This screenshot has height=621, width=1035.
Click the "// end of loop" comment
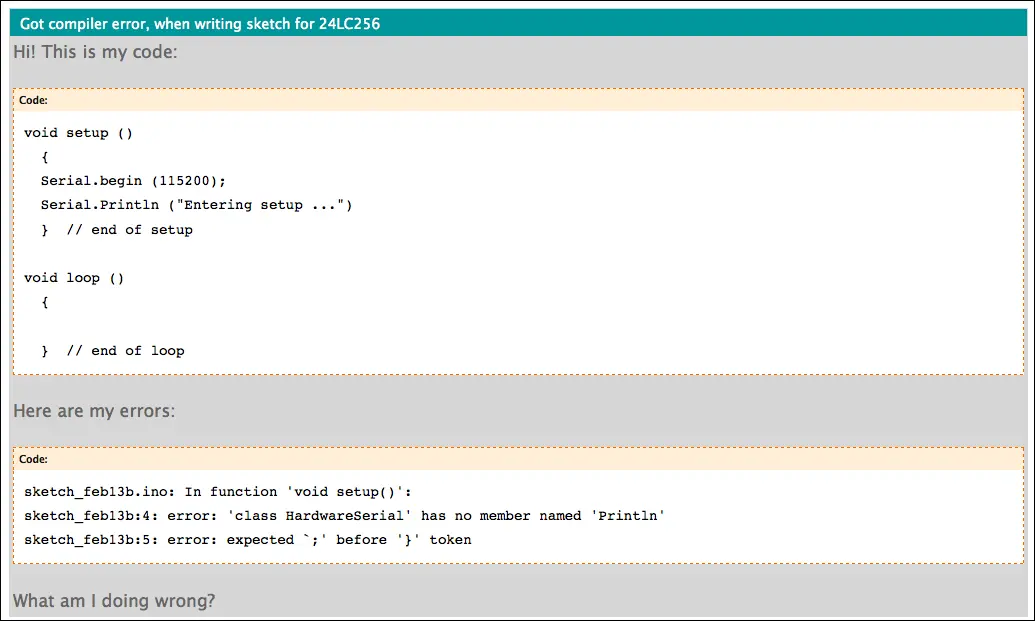125,351
